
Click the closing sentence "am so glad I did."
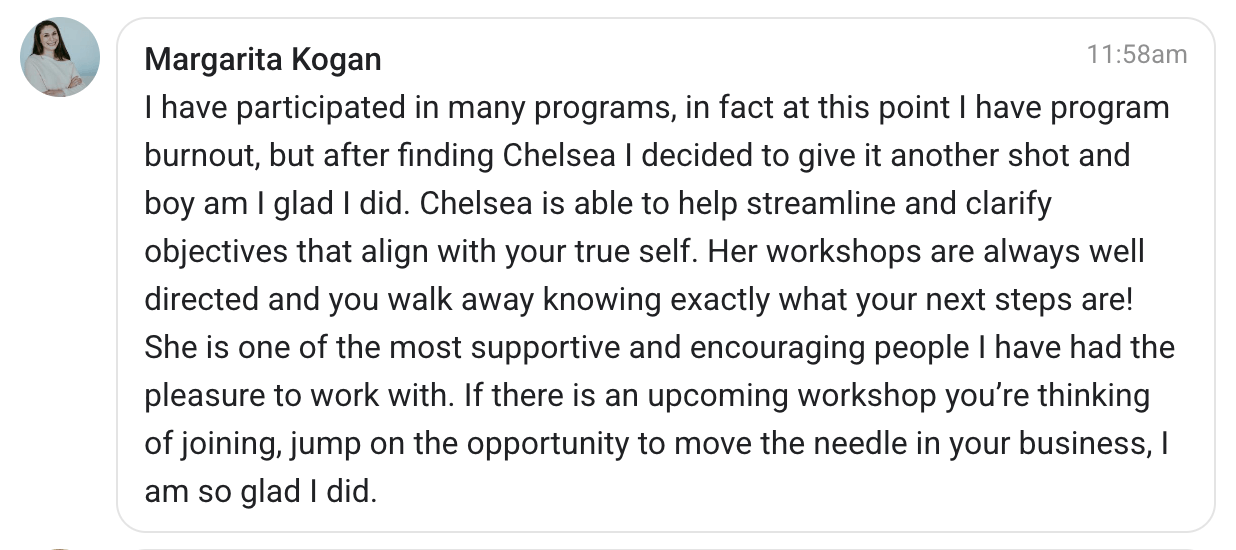pyautogui.click(x=260, y=491)
